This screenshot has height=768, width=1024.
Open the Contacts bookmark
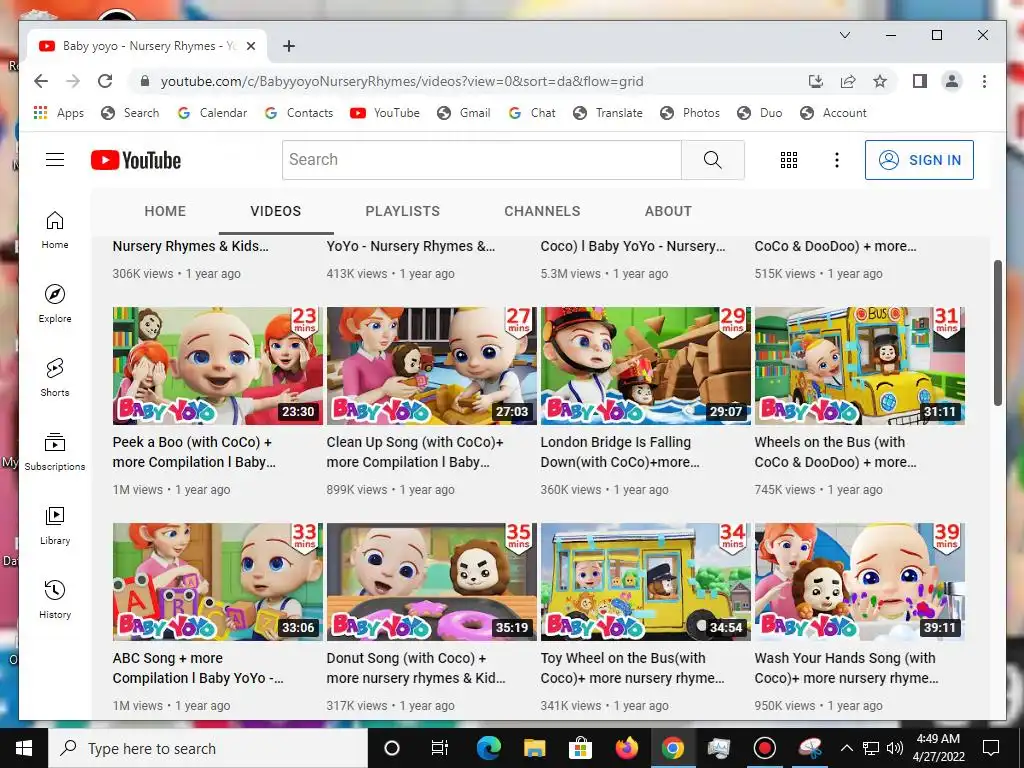[298, 113]
